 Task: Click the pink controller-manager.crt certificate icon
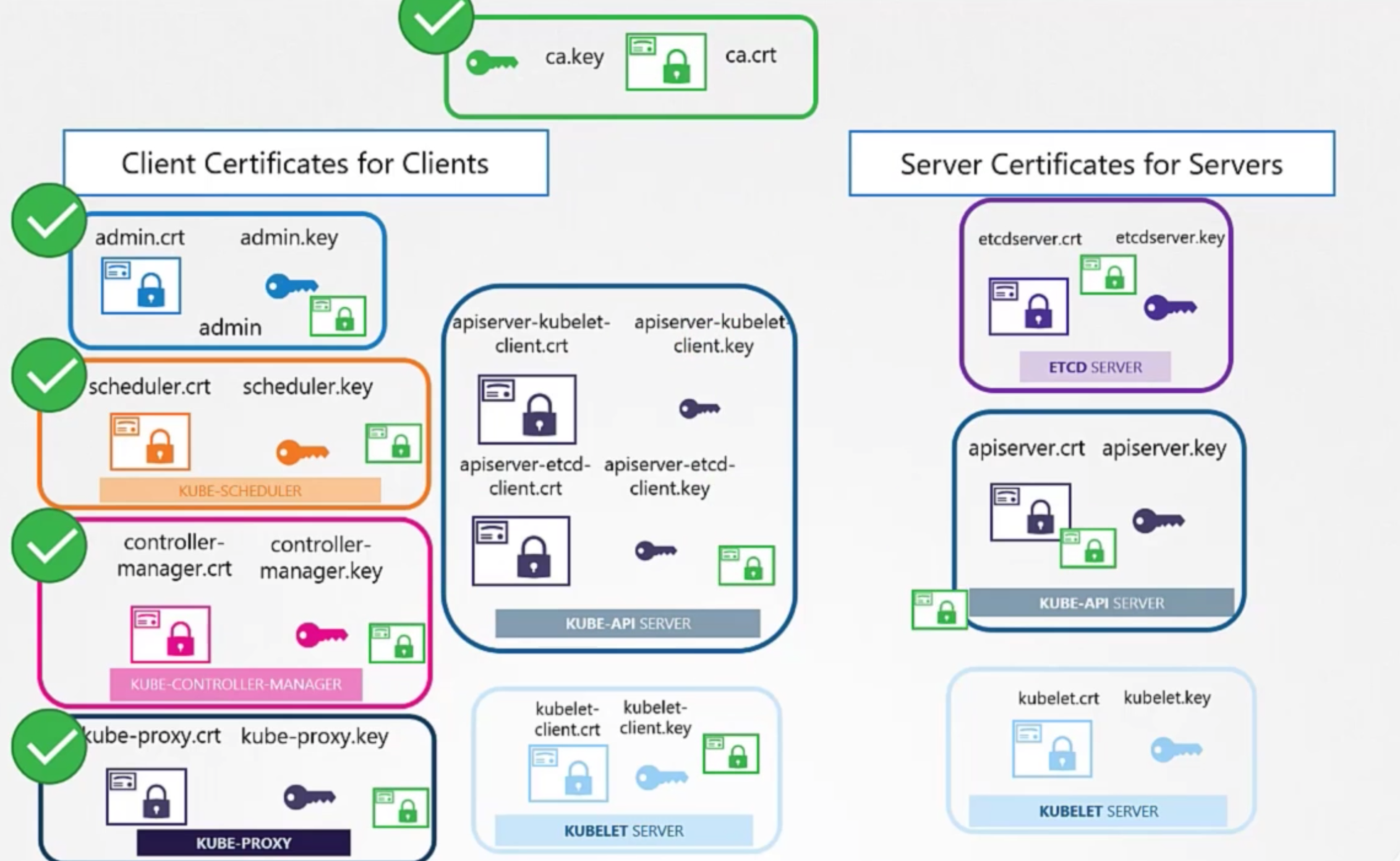click(170, 634)
